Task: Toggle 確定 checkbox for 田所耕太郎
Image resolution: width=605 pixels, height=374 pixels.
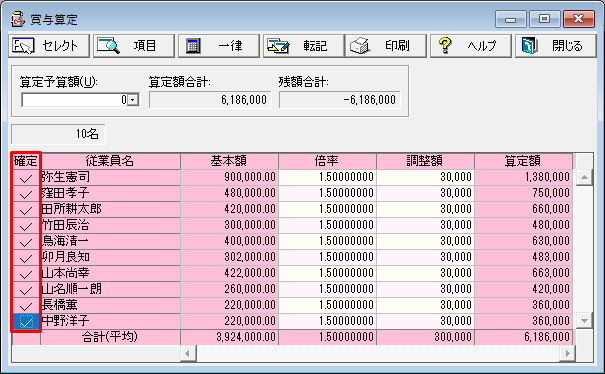Action: point(26,210)
